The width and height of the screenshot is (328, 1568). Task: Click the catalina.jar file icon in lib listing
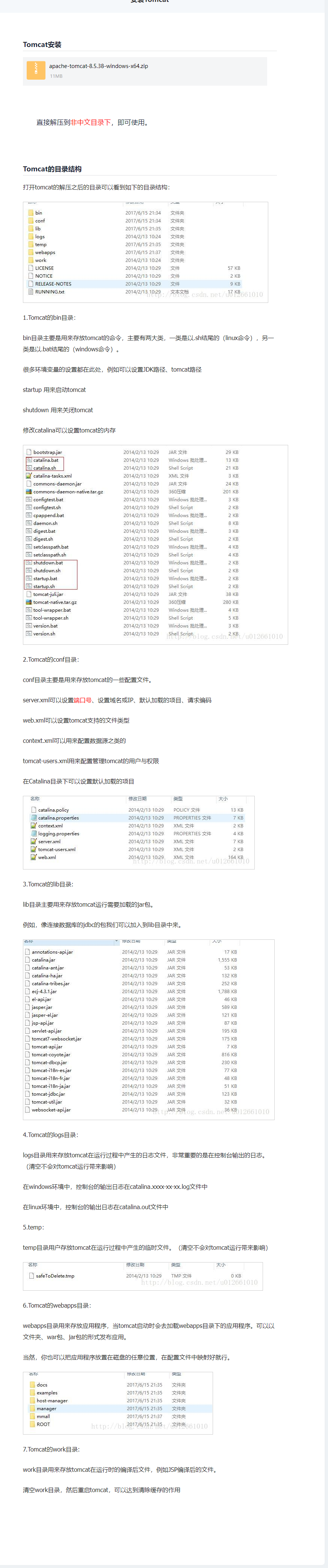pyautogui.click(x=27, y=960)
